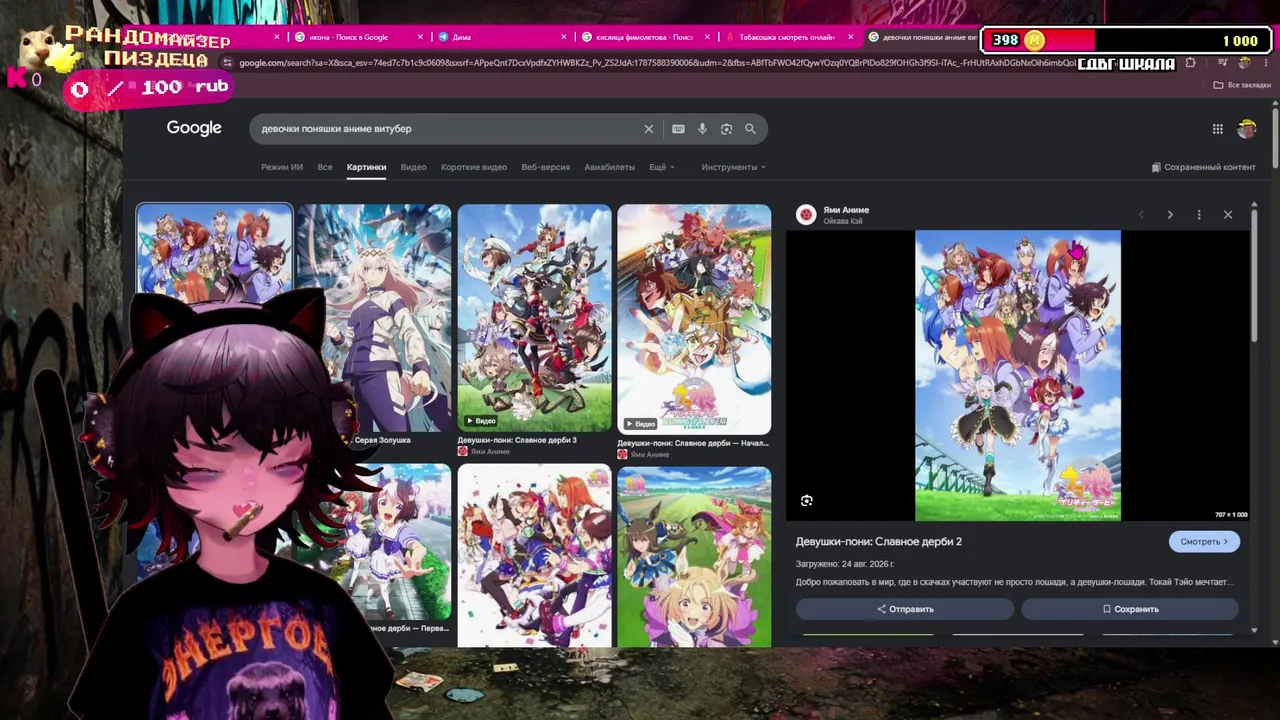
Task: Click the Отправить share button
Action: 905,609
